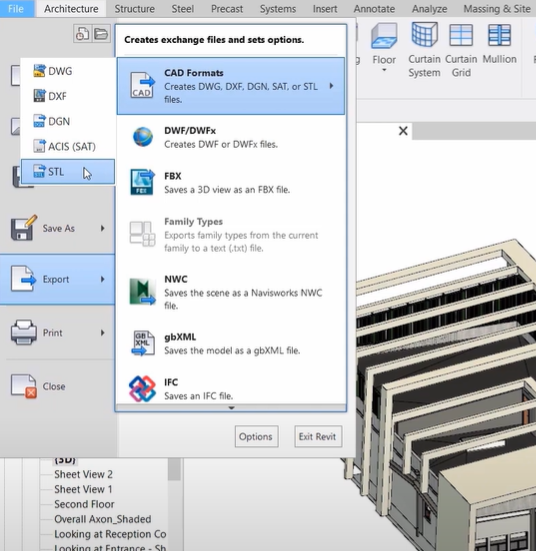This screenshot has width=536, height=551.
Task: Click the Export document arrow icon
Action: [x=24, y=279]
